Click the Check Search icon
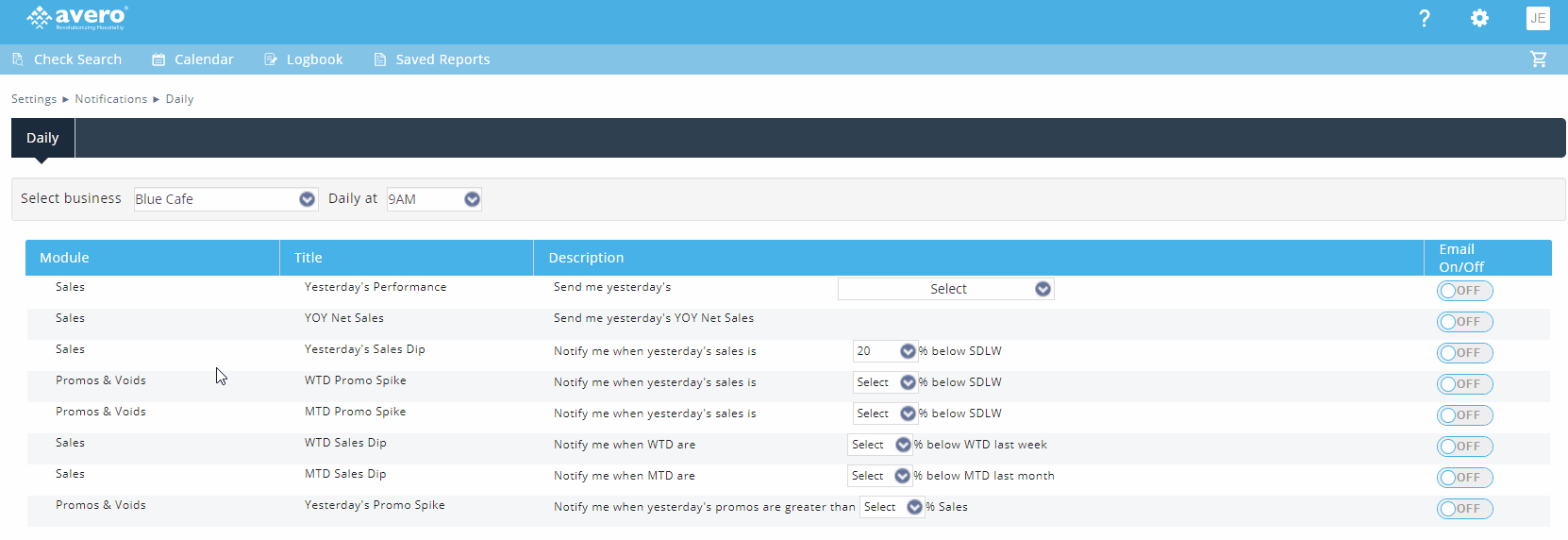Viewport: 1568px width, 540px height. (18, 59)
